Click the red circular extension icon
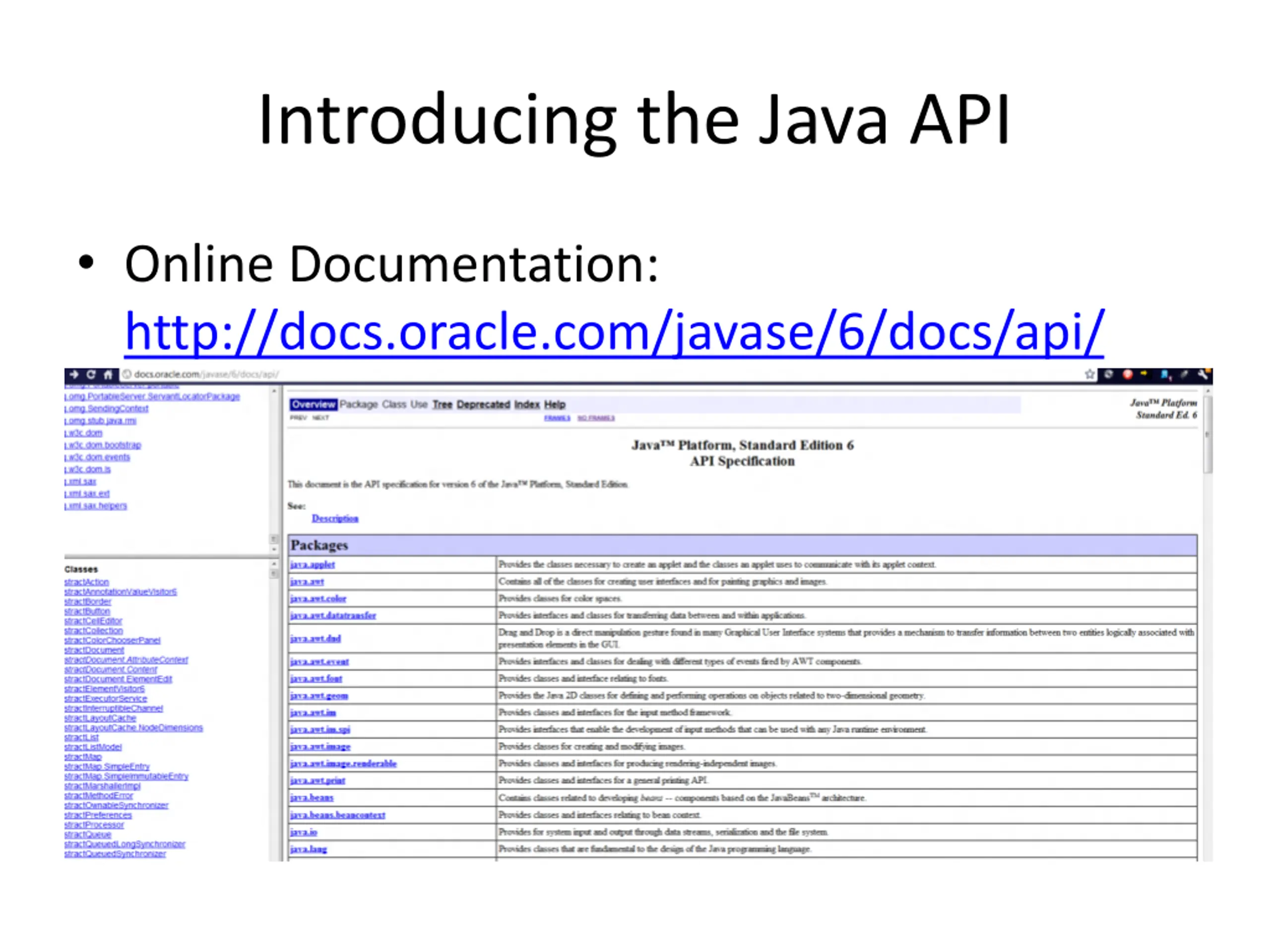Viewport: 1270px width, 952px height. pos(1128,375)
